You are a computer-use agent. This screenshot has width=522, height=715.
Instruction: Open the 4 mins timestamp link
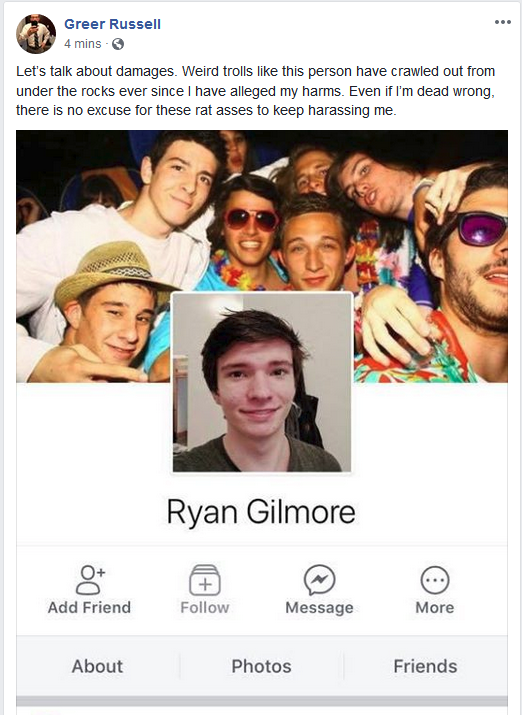click(x=83, y=44)
